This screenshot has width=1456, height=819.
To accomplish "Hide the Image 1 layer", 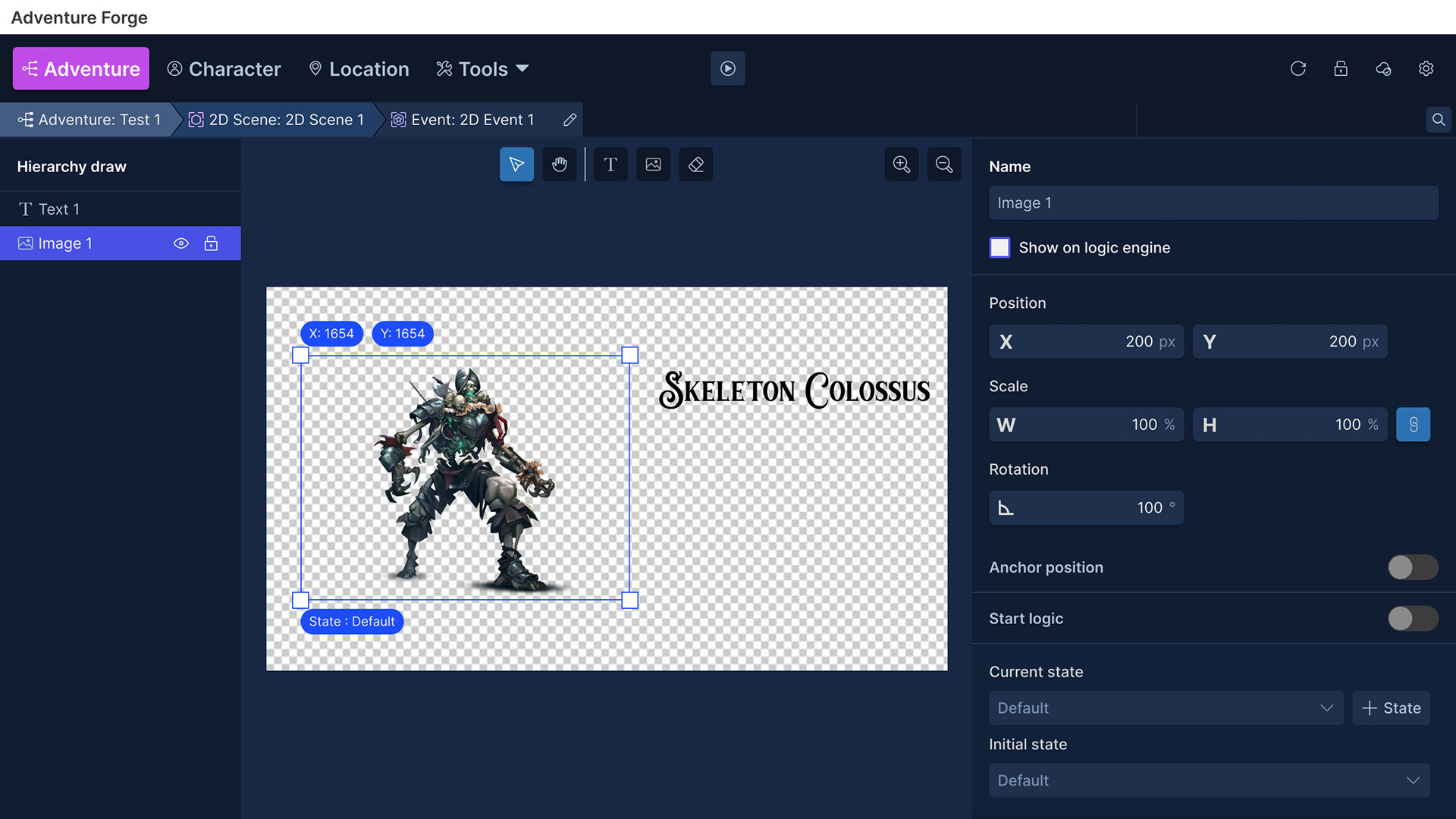I will pyautogui.click(x=181, y=243).
